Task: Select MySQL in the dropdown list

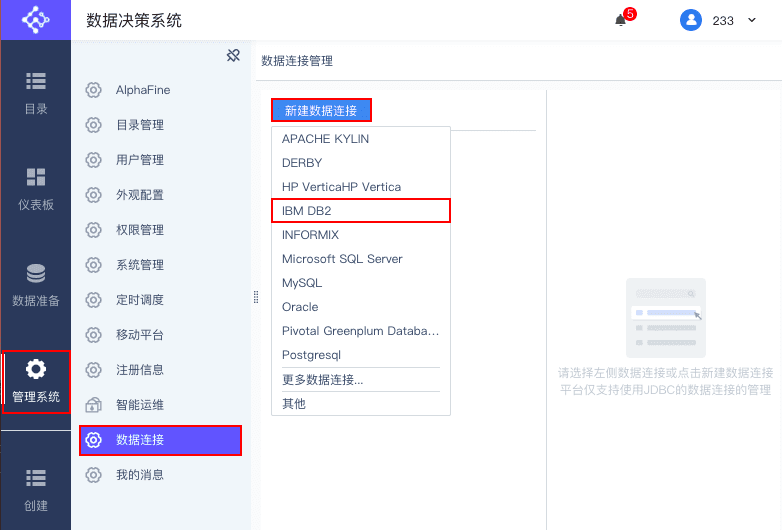Action: coord(361,283)
